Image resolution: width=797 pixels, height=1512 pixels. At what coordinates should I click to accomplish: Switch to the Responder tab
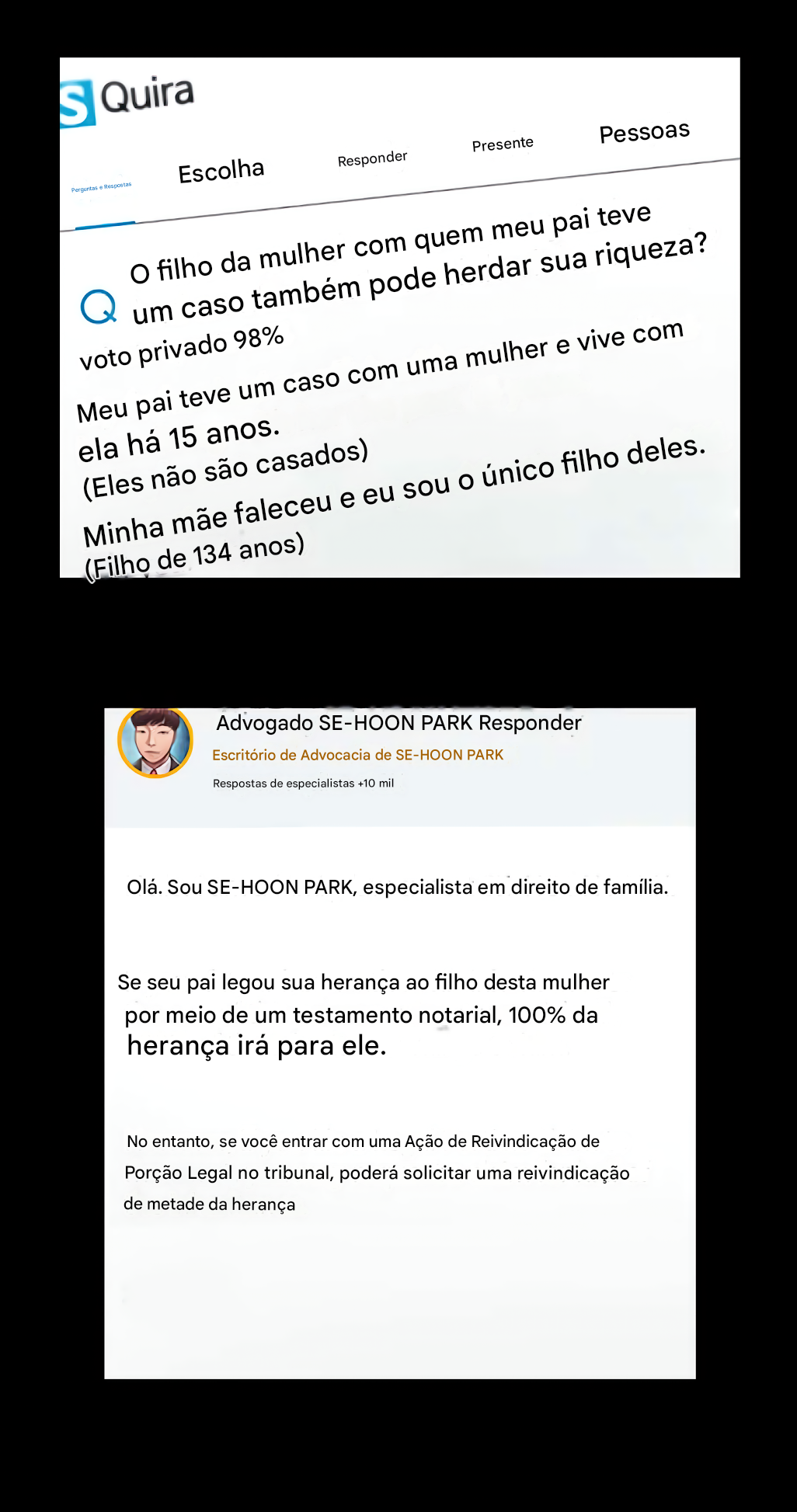[372, 159]
